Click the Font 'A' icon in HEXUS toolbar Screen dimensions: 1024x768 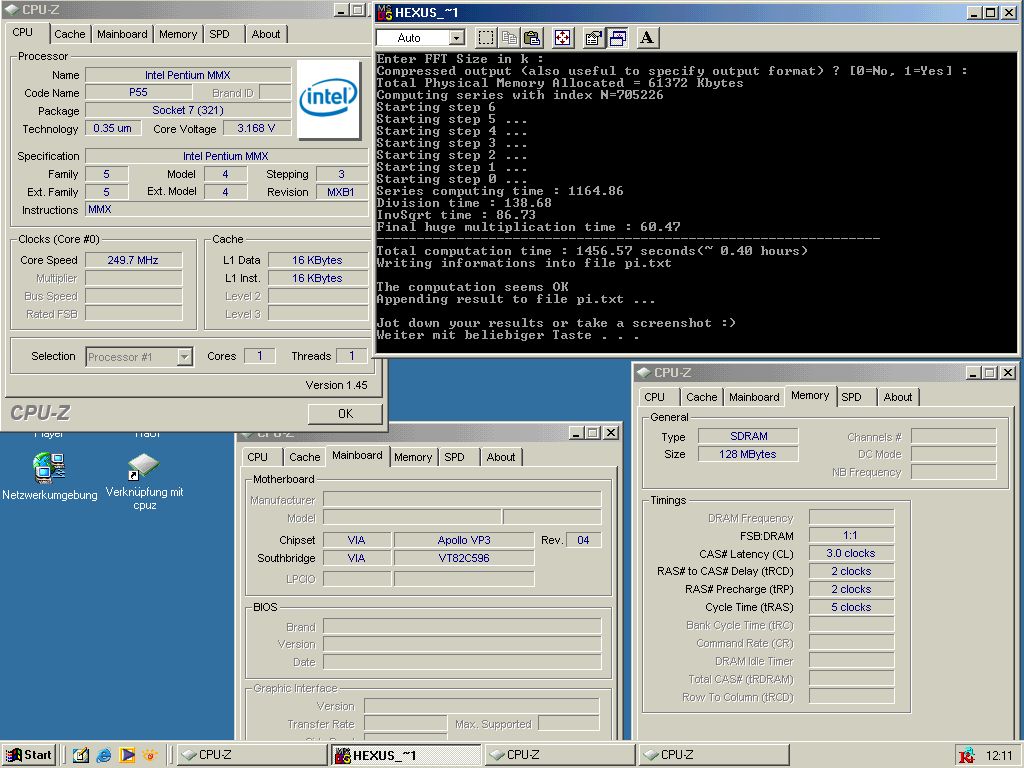pos(647,38)
